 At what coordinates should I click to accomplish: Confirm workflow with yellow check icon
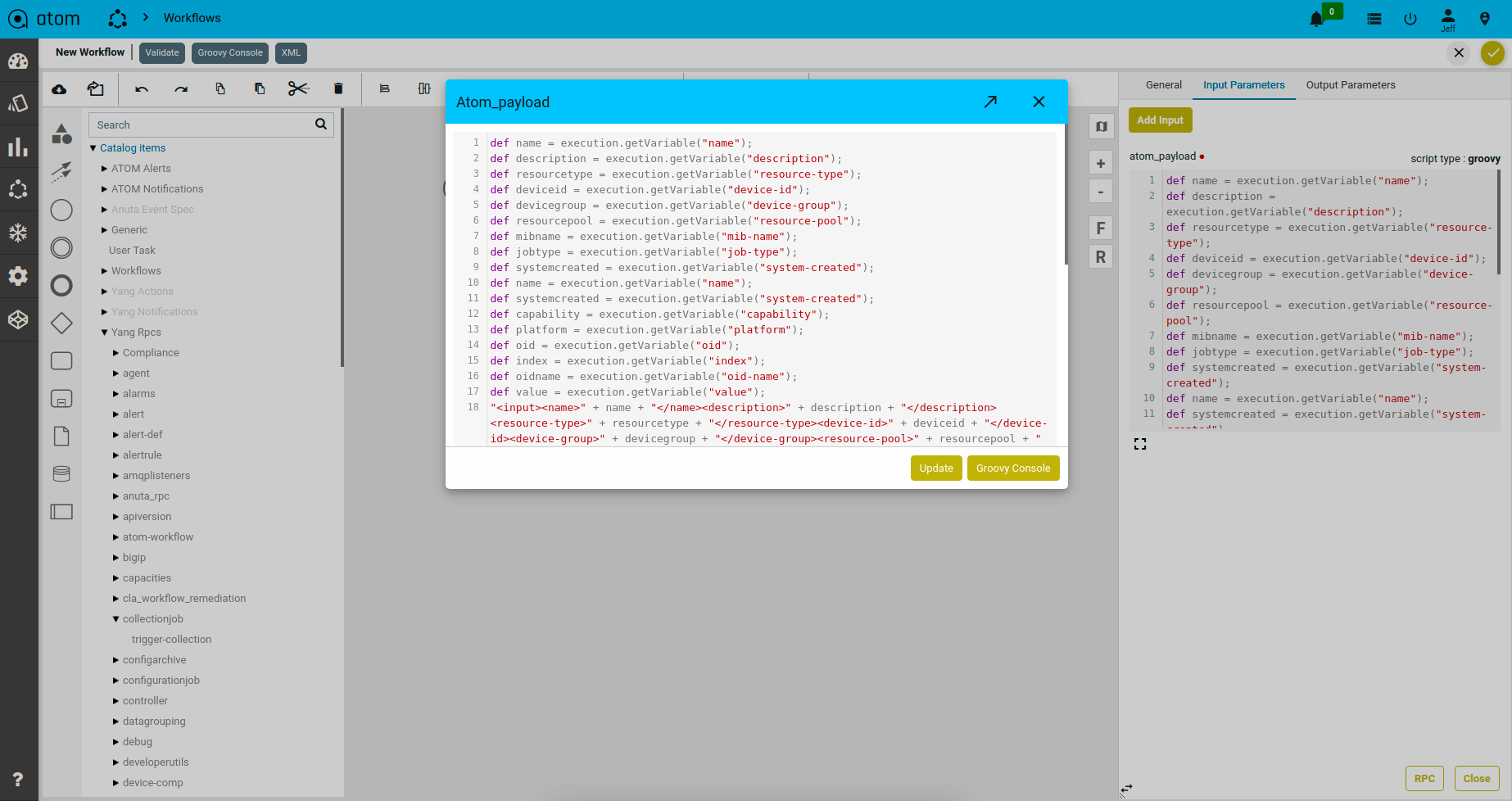[1493, 53]
